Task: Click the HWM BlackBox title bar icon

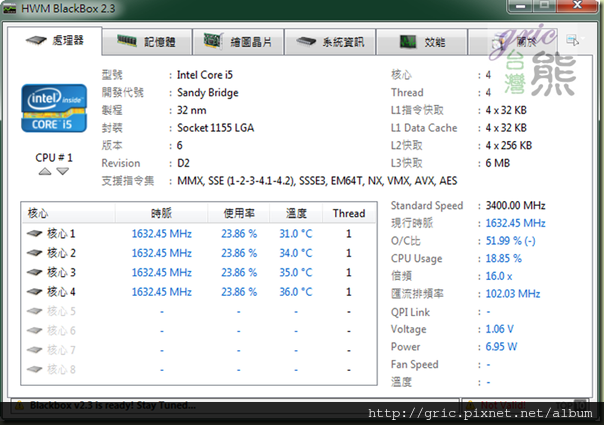Action: coord(10,8)
